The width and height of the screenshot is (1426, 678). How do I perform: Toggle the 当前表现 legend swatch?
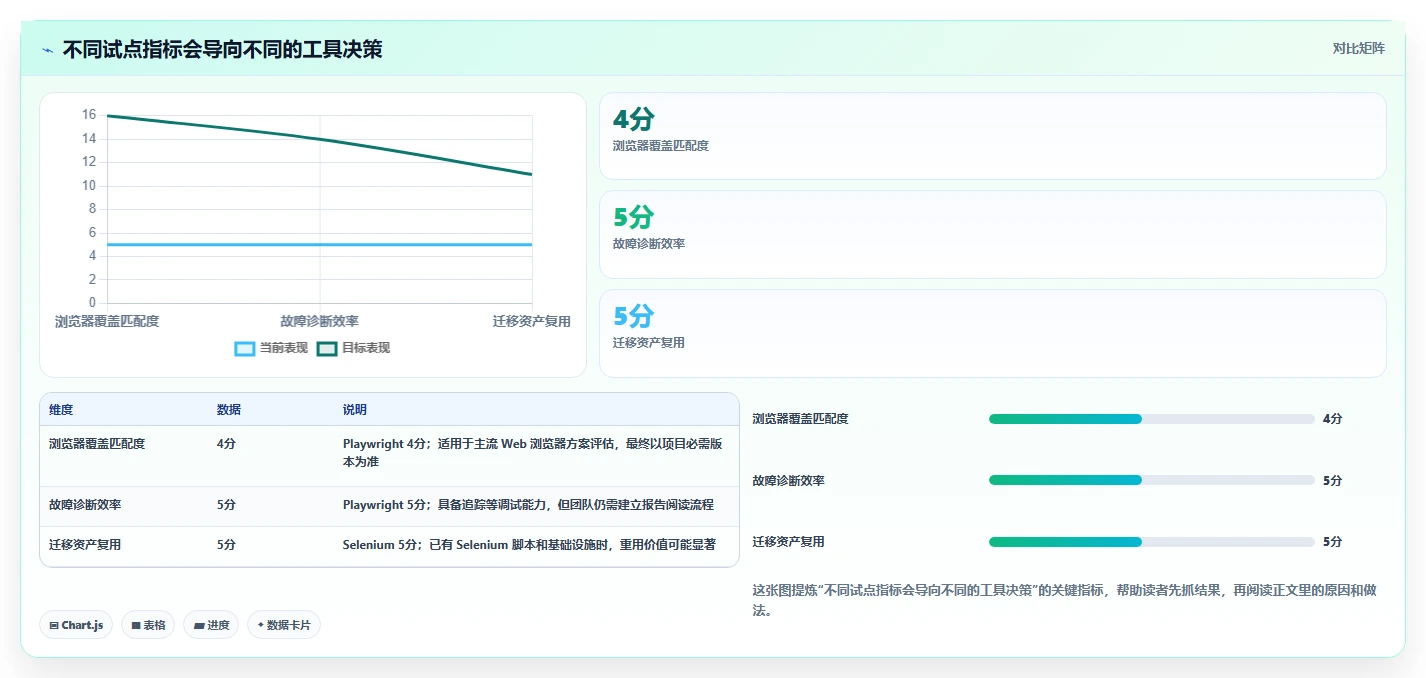245,348
